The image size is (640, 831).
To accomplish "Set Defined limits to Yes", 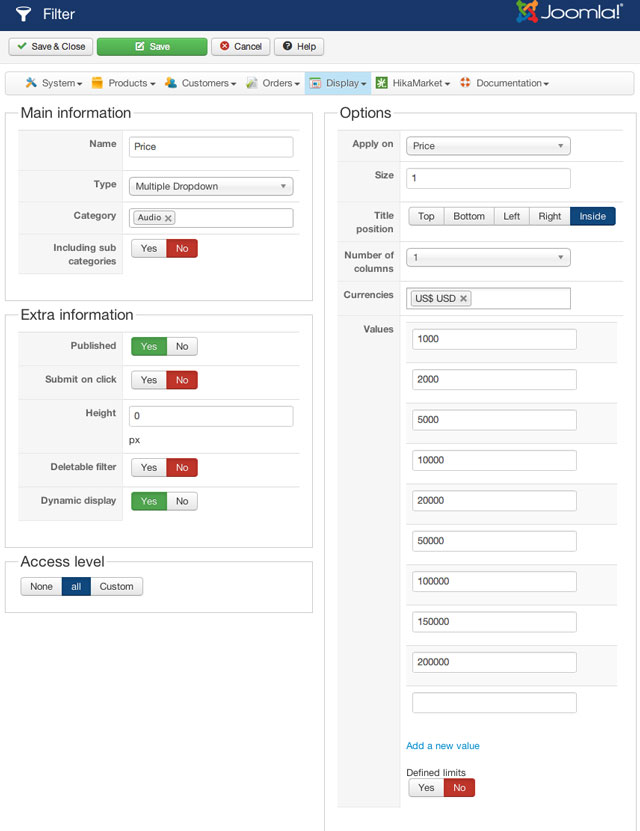I will click(426, 788).
